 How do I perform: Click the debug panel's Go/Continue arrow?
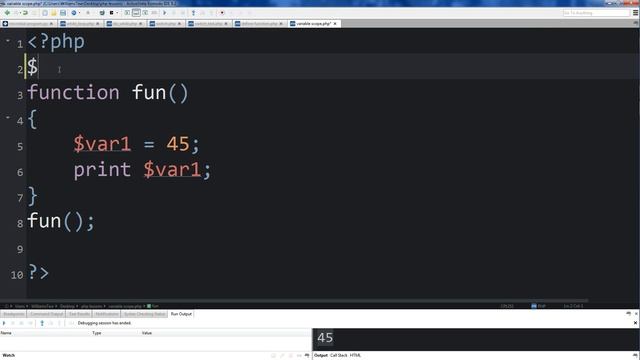(x=4, y=323)
